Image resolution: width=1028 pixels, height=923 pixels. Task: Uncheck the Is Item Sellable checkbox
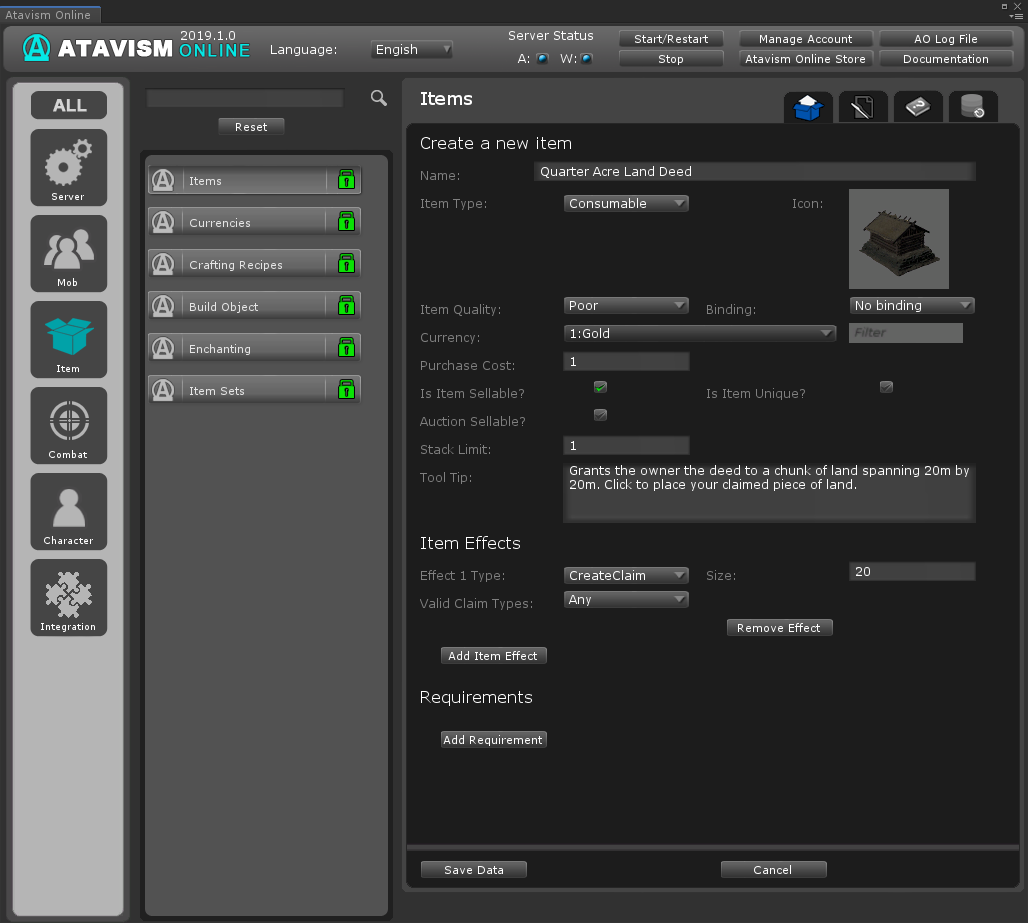(600, 387)
